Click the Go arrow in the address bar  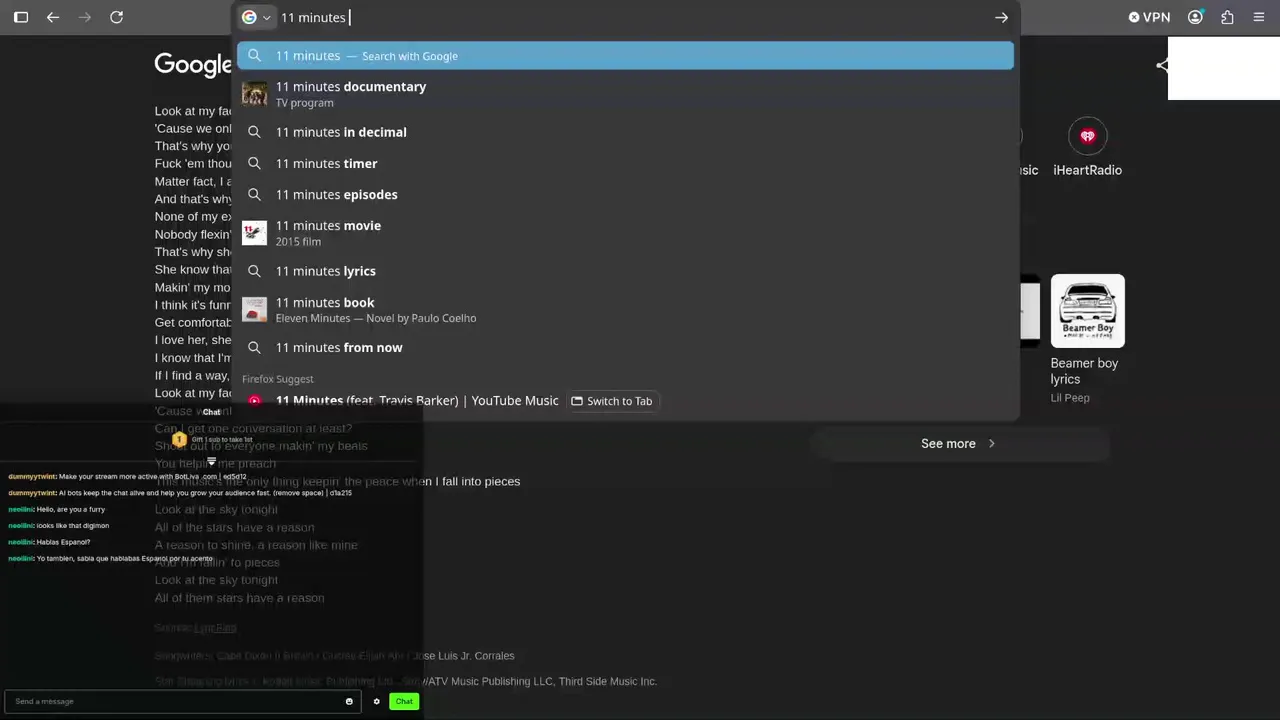(x=1001, y=17)
